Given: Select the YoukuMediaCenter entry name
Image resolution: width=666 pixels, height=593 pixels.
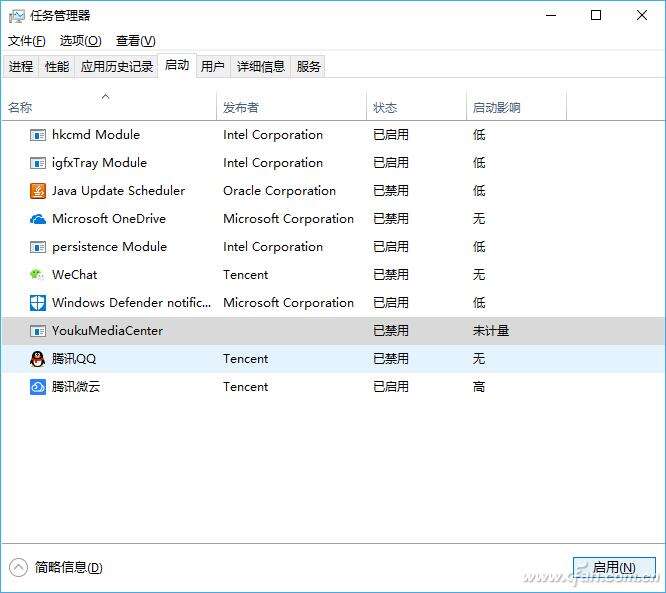Looking at the screenshot, I should (107, 331).
